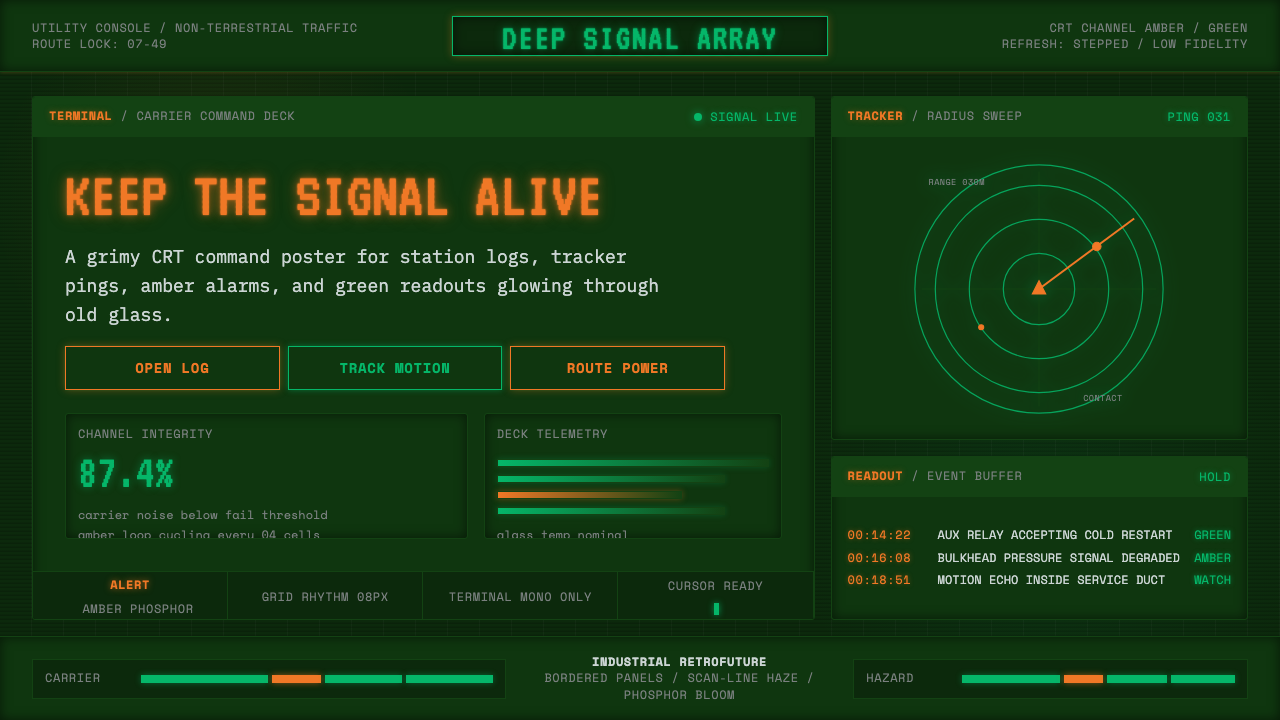Select the 00:18:51 event timestamp

pyautogui.click(x=879, y=580)
